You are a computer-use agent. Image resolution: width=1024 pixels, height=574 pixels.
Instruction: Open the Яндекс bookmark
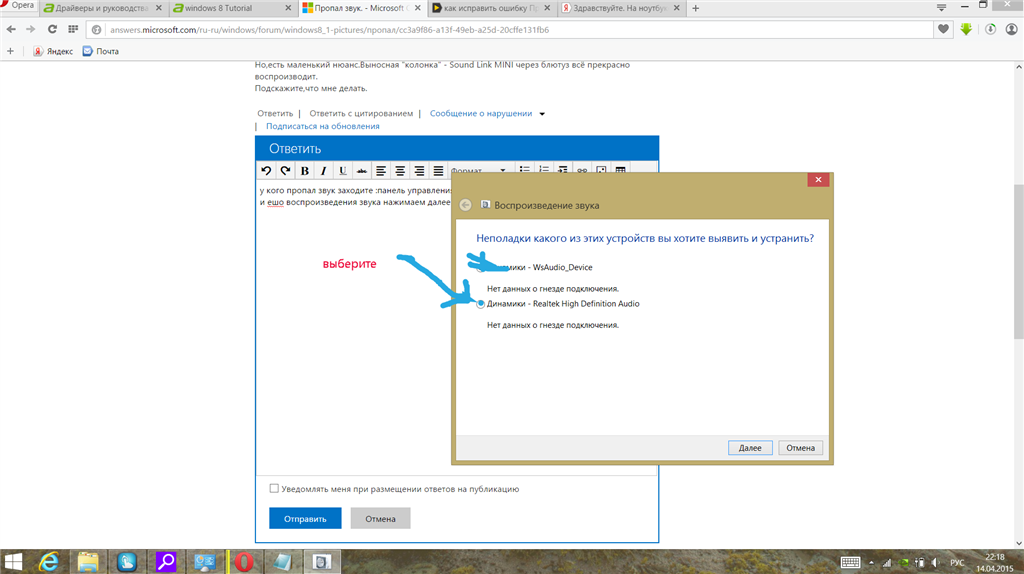coord(53,51)
